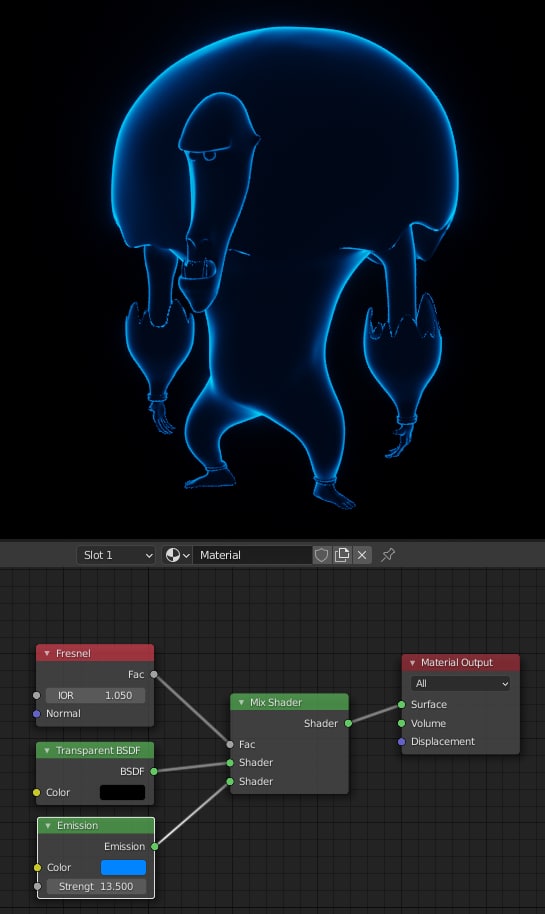This screenshot has height=914, width=545.
Task: Click the Material name field
Action: (x=252, y=555)
